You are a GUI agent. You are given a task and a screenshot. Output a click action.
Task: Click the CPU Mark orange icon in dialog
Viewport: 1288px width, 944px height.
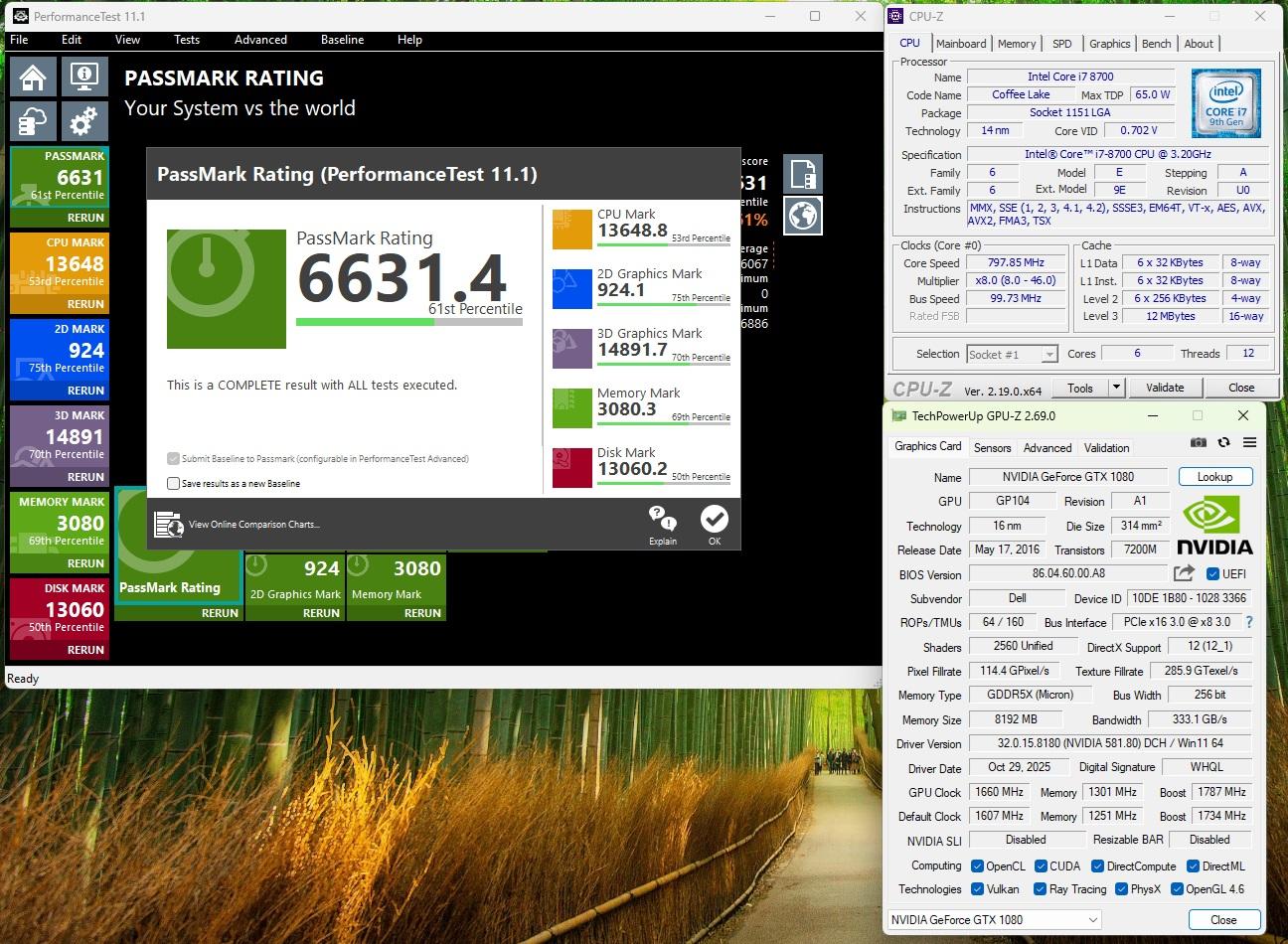pyautogui.click(x=572, y=230)
